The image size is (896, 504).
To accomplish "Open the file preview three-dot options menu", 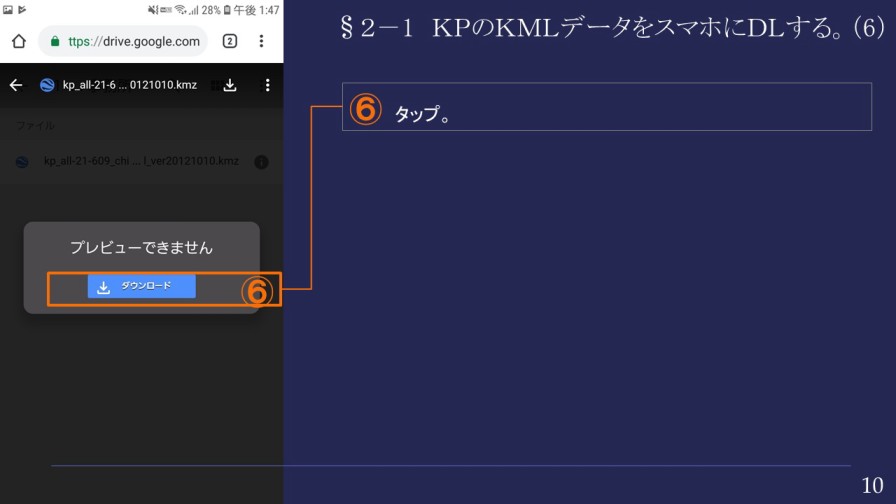I will click(267, 86).
